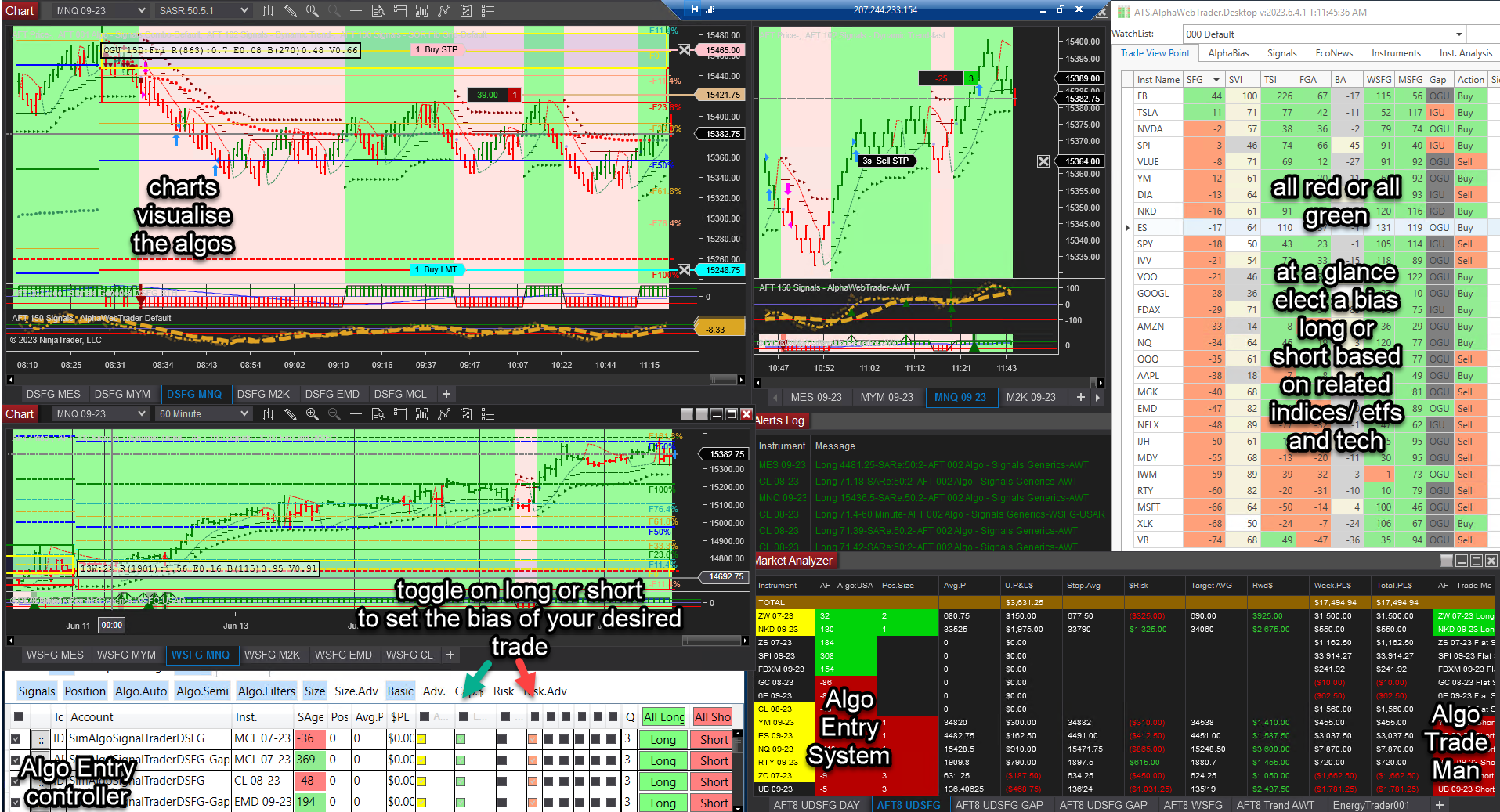
Task: Open data box in 60 Minute chart toolbar
Action: click(x=378, y=414)
